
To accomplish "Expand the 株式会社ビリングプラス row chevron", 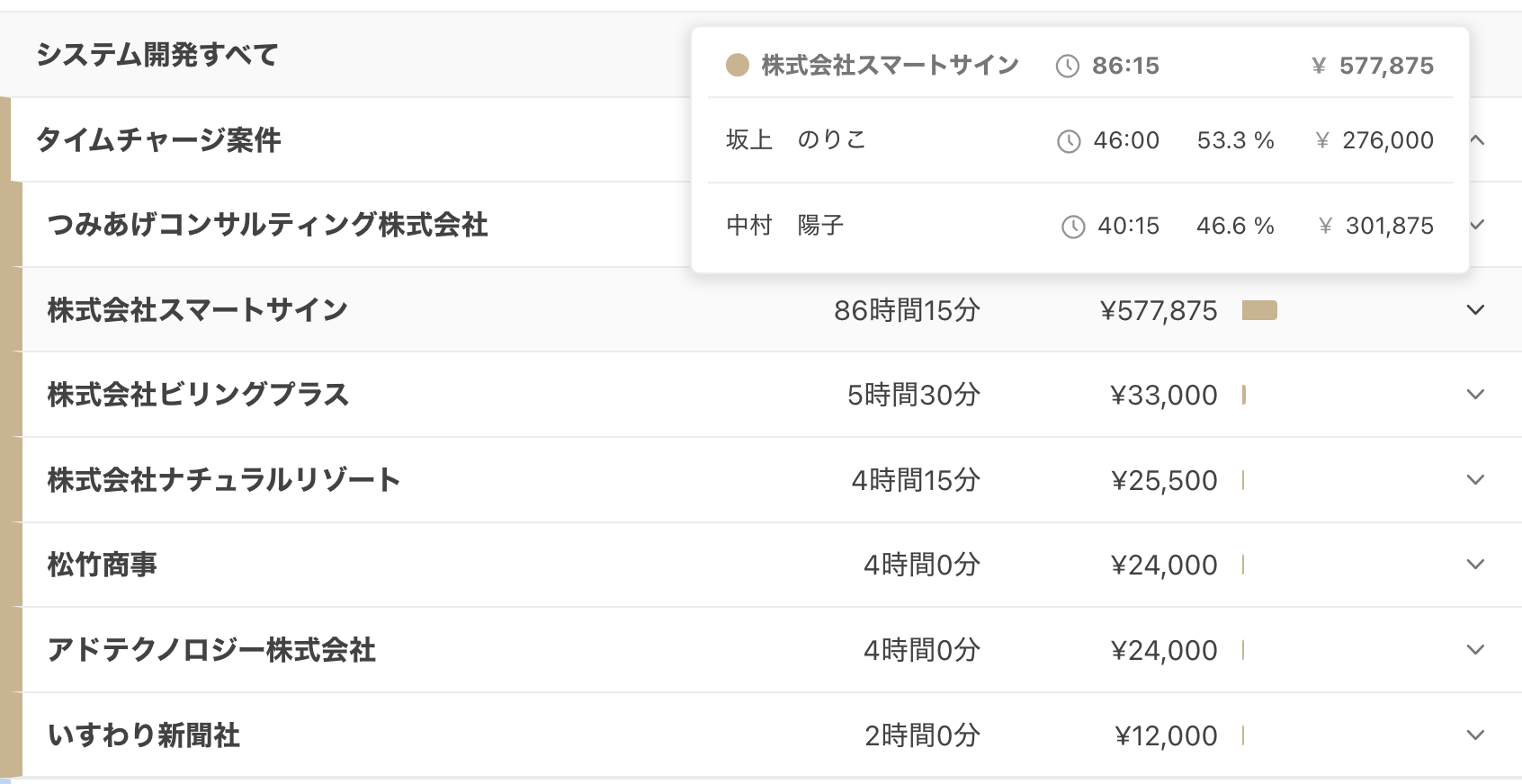I will (x=1475, y=395).
